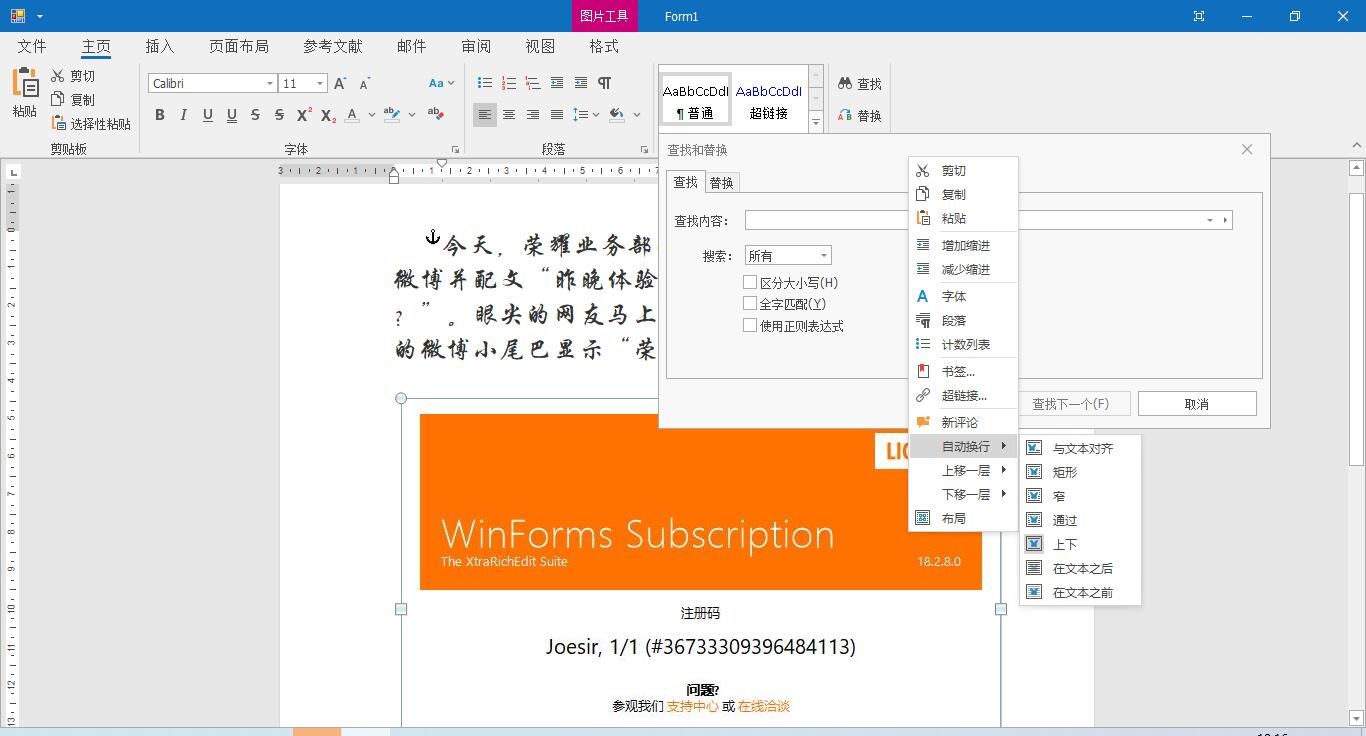
Task: Expand the styles gallery
Action: [816, 122]
